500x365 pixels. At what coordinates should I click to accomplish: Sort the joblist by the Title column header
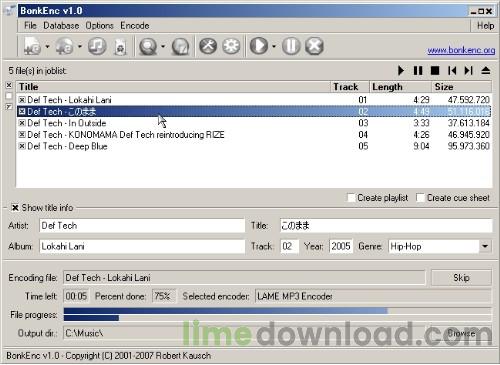pyautogui.click(x=173, y=87)
